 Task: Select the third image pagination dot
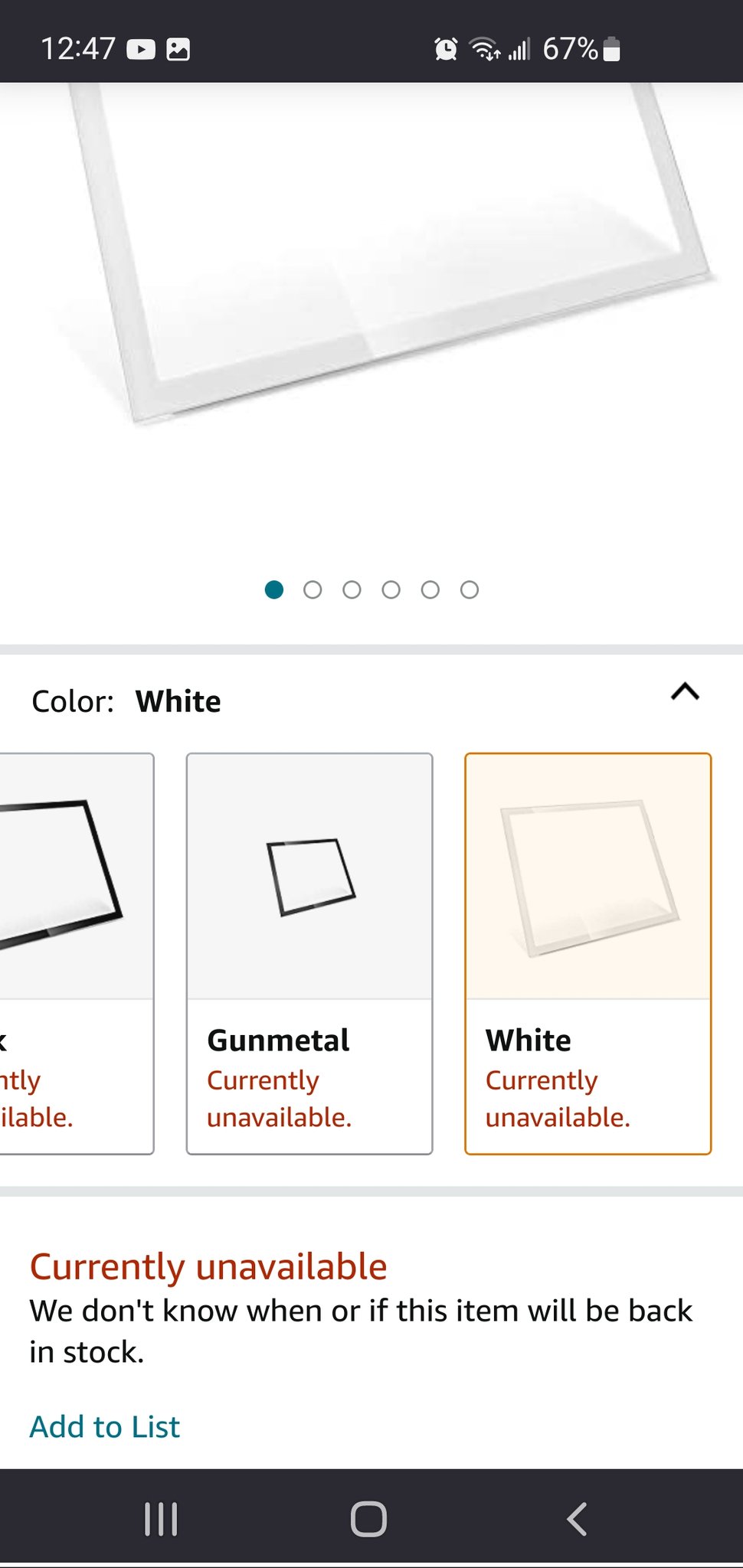click(352, 590)
